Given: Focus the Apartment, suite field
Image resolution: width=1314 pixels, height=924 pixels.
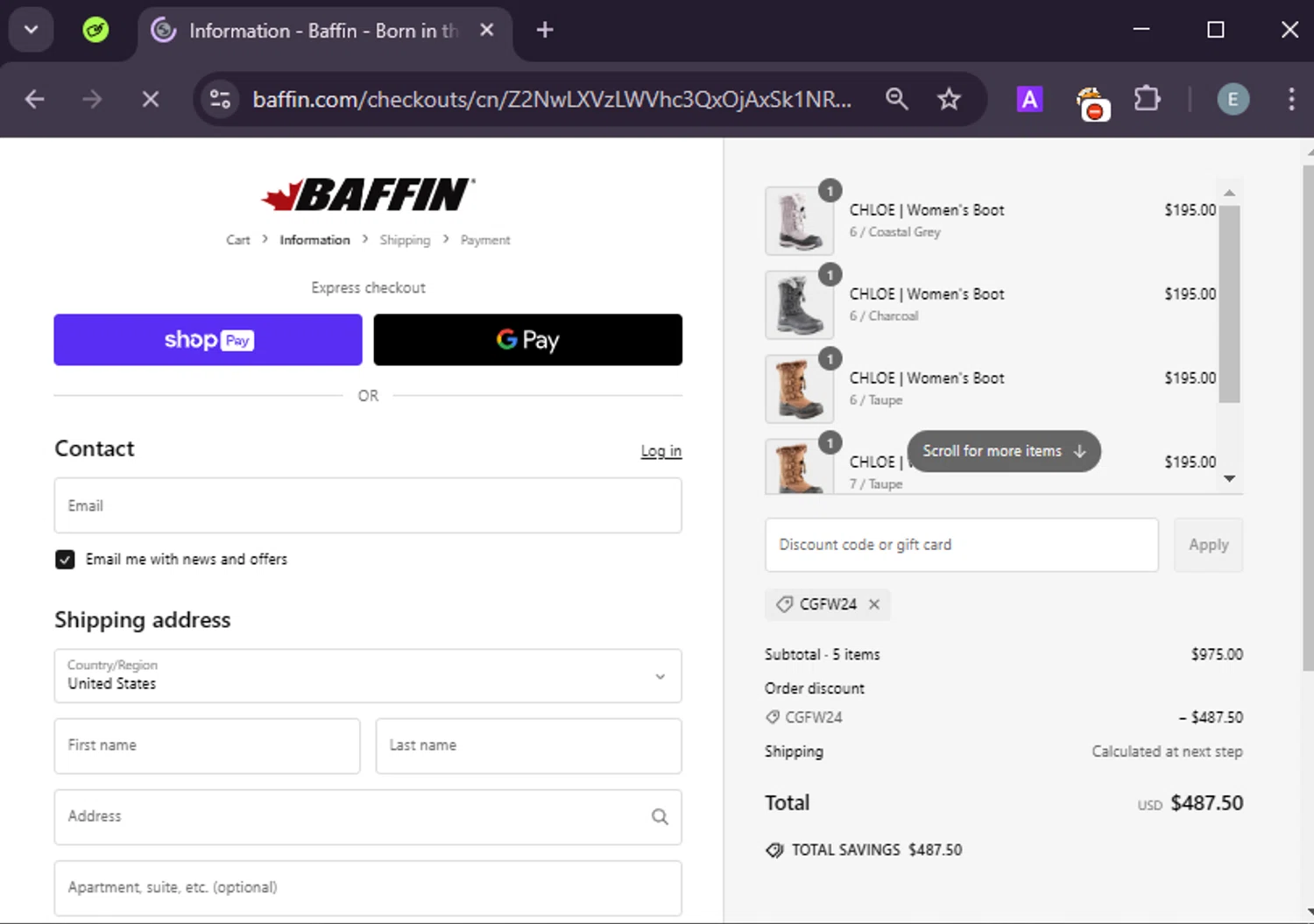Looking at the screenshot, I should pos(368,887).
